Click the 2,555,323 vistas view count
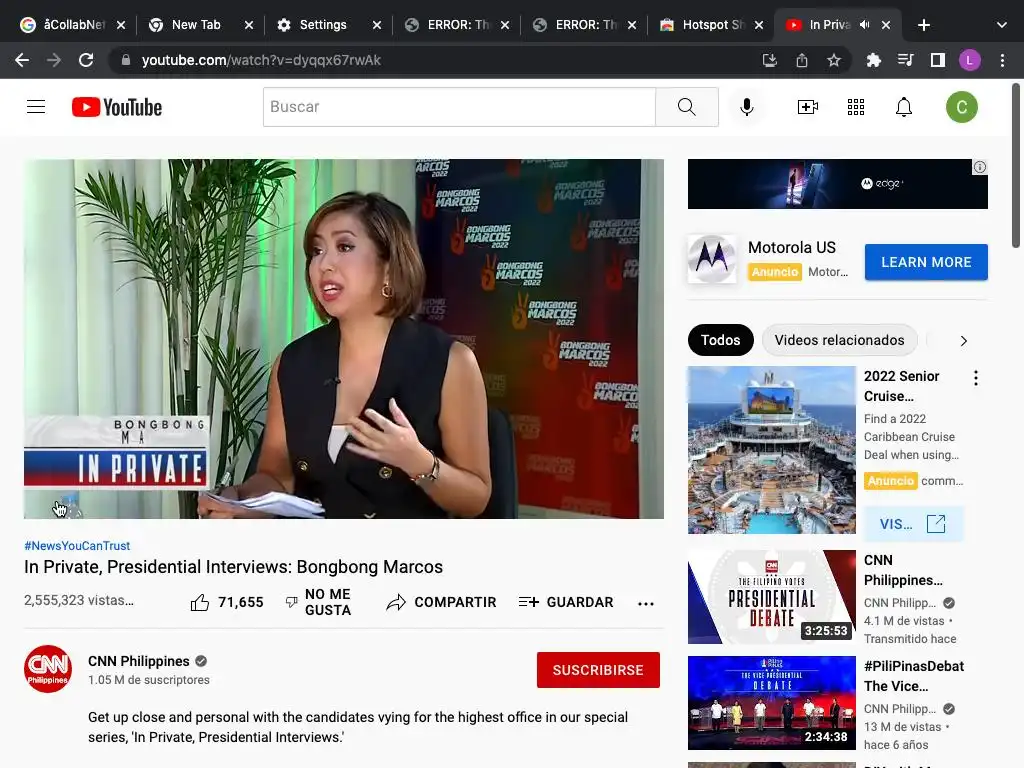 point(79,600)
